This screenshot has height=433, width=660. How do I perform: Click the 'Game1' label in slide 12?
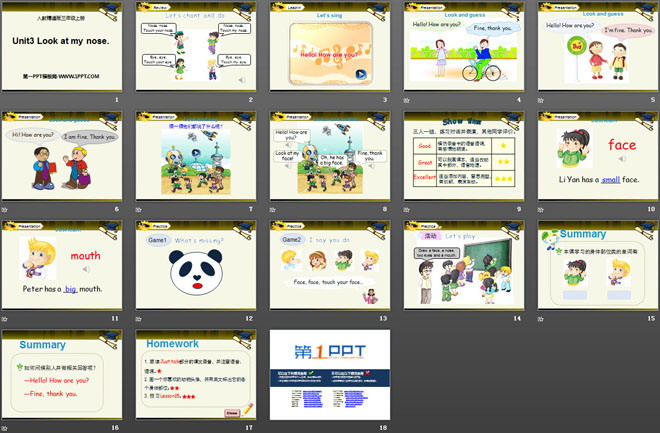point(157,240)
